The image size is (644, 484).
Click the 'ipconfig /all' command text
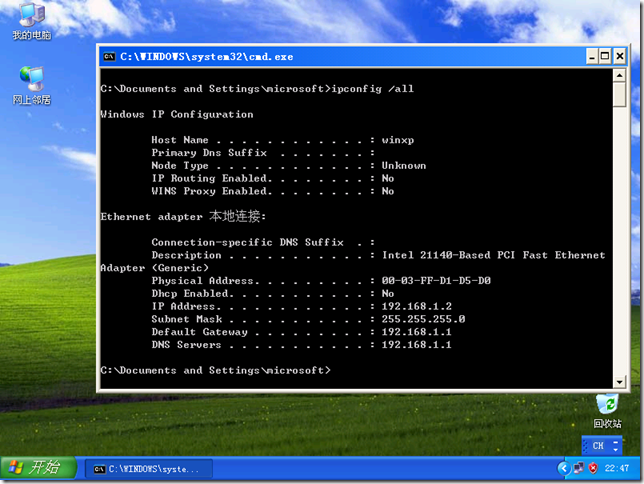[x=373, y=89]
